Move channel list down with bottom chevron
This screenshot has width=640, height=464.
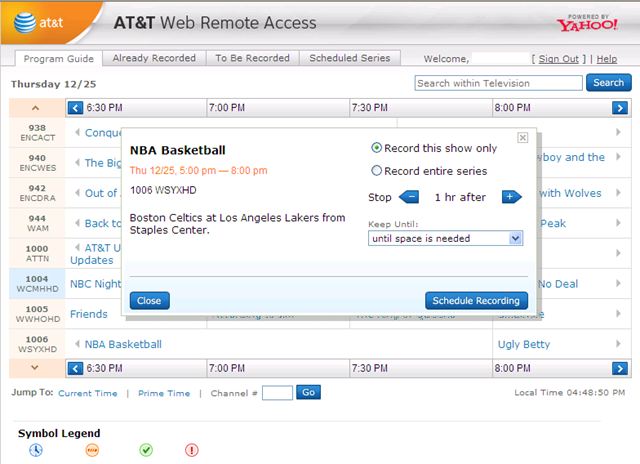35,368
